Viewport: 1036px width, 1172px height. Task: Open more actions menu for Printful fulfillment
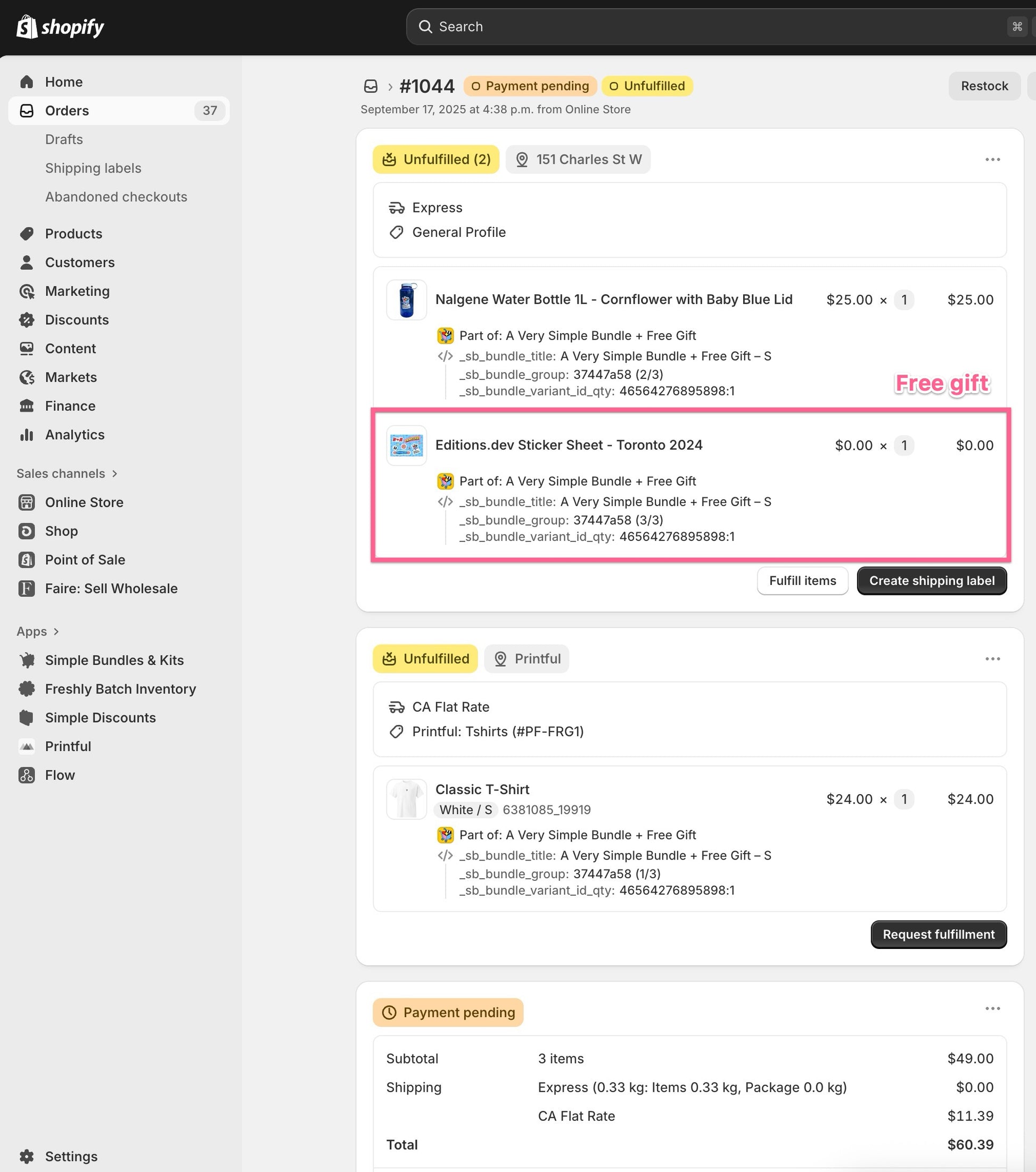click(x=992, y=659)
